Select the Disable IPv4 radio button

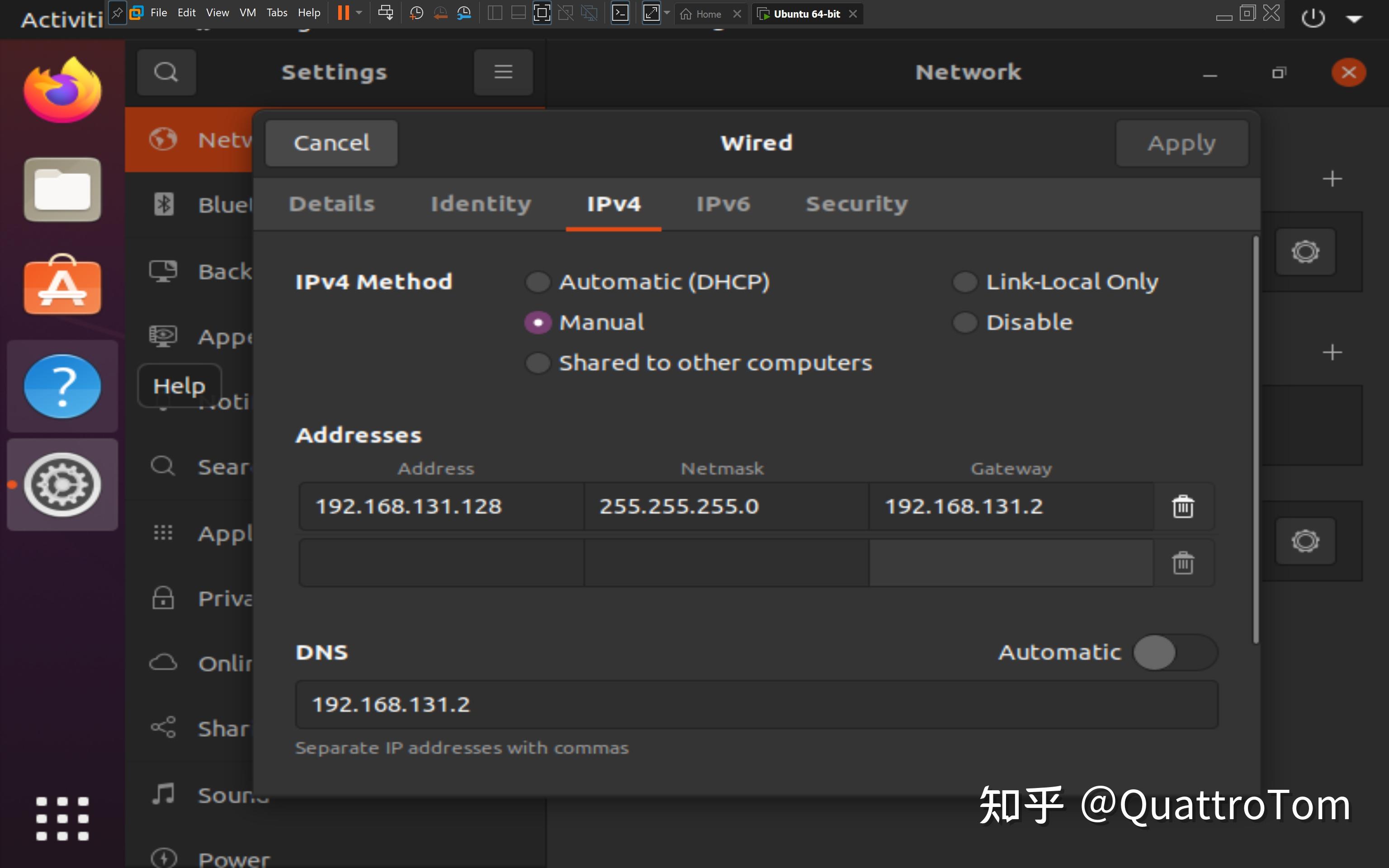pos(965,323)
